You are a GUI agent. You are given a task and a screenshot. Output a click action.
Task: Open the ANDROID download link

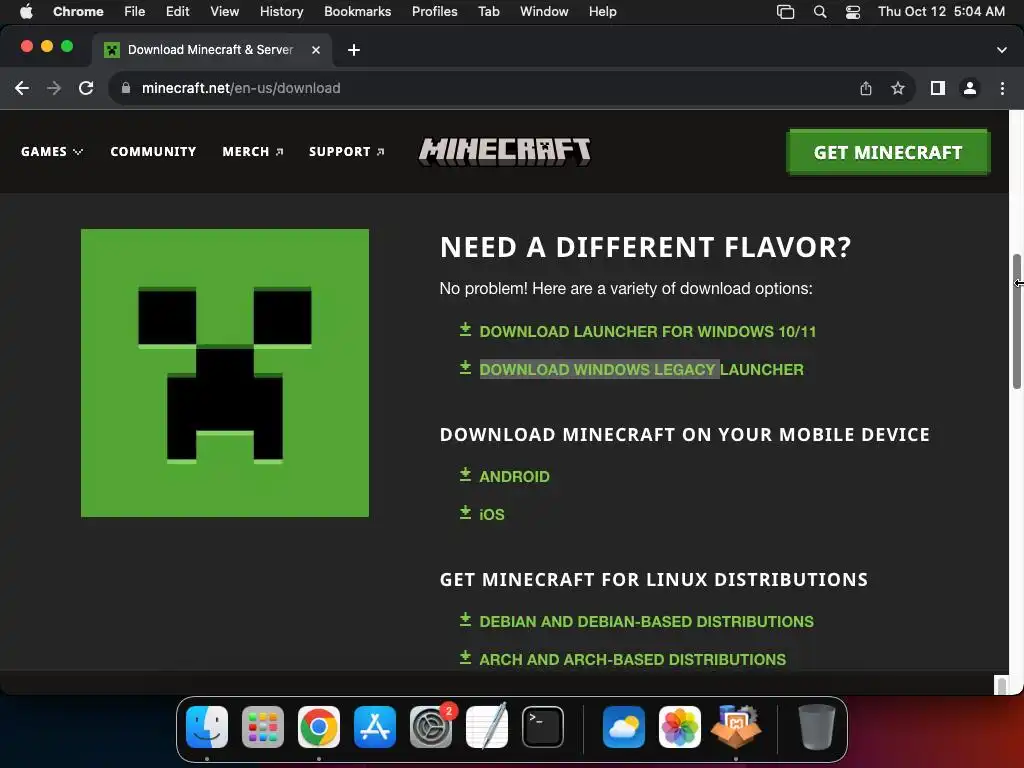point(515,477)
